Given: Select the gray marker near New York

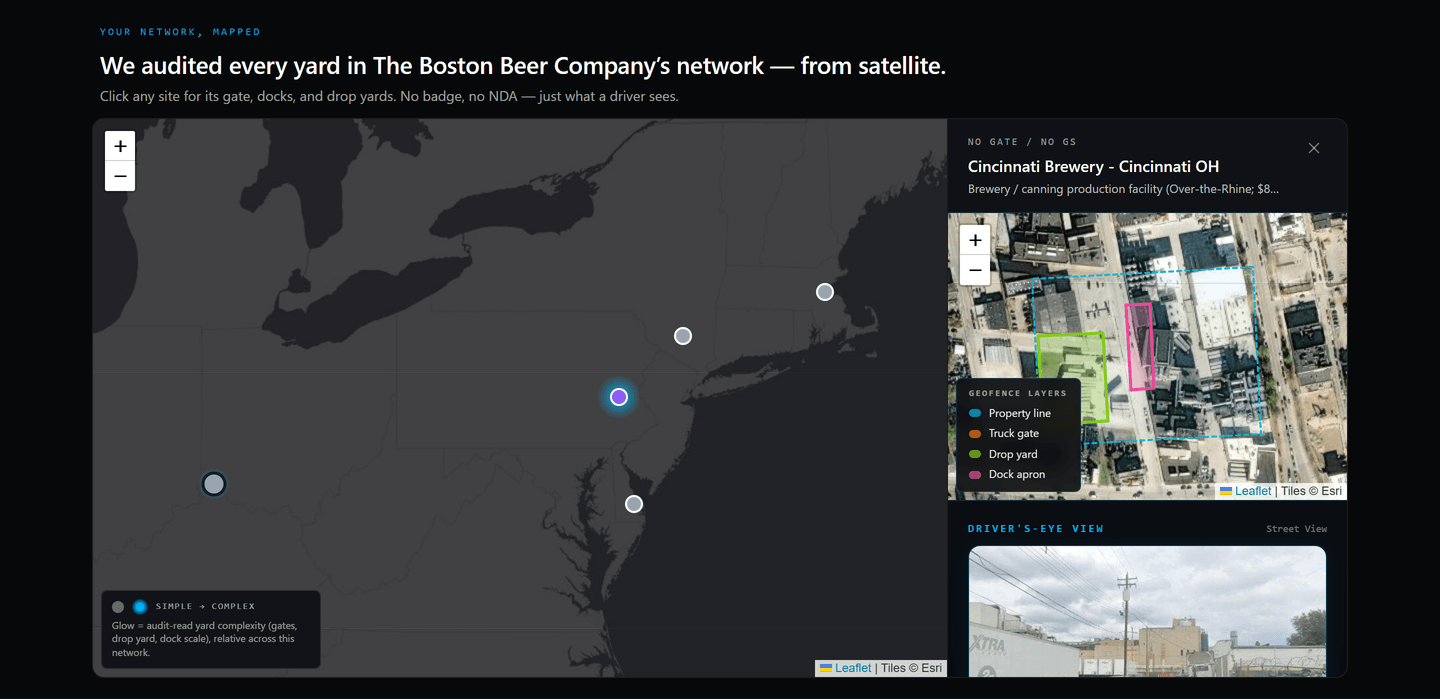Looking at the screenshot, I should point(683,336).
